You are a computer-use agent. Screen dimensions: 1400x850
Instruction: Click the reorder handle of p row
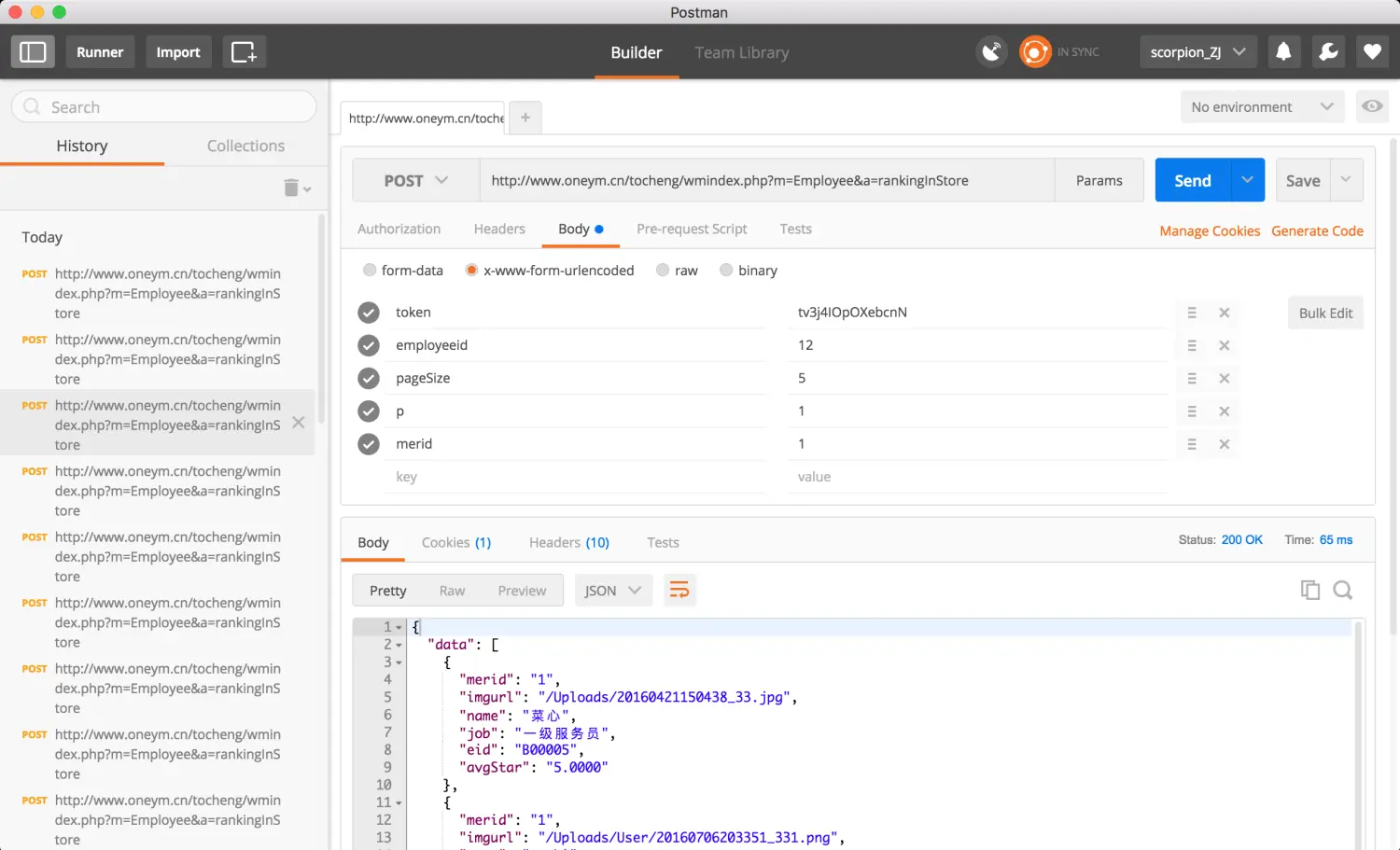(x=1192, y=411)
